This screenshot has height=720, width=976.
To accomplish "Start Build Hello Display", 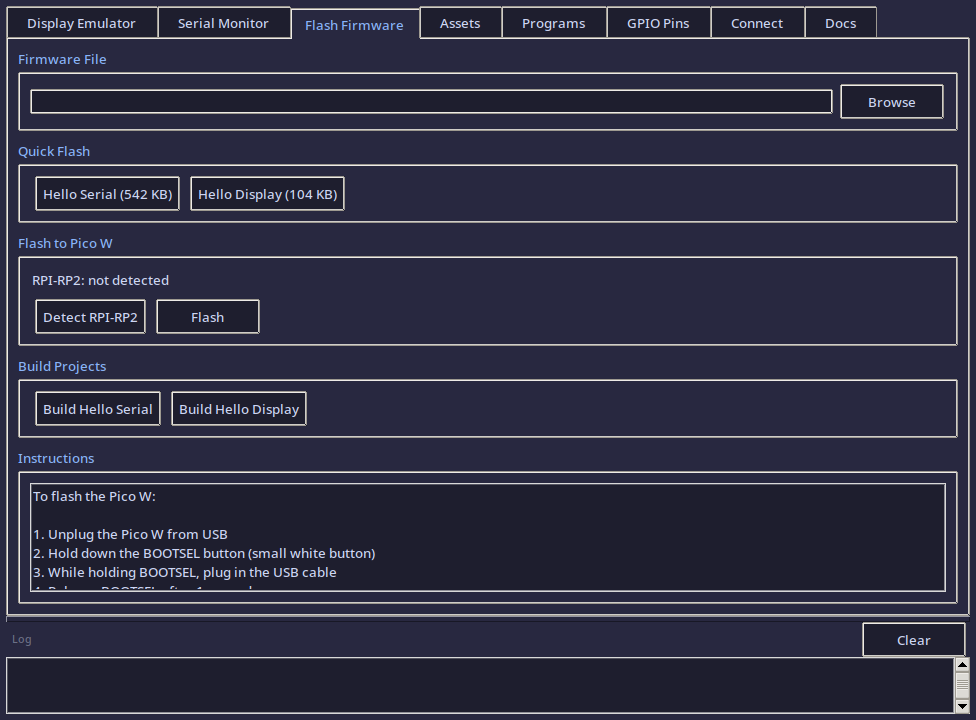I will coord(238,408).
